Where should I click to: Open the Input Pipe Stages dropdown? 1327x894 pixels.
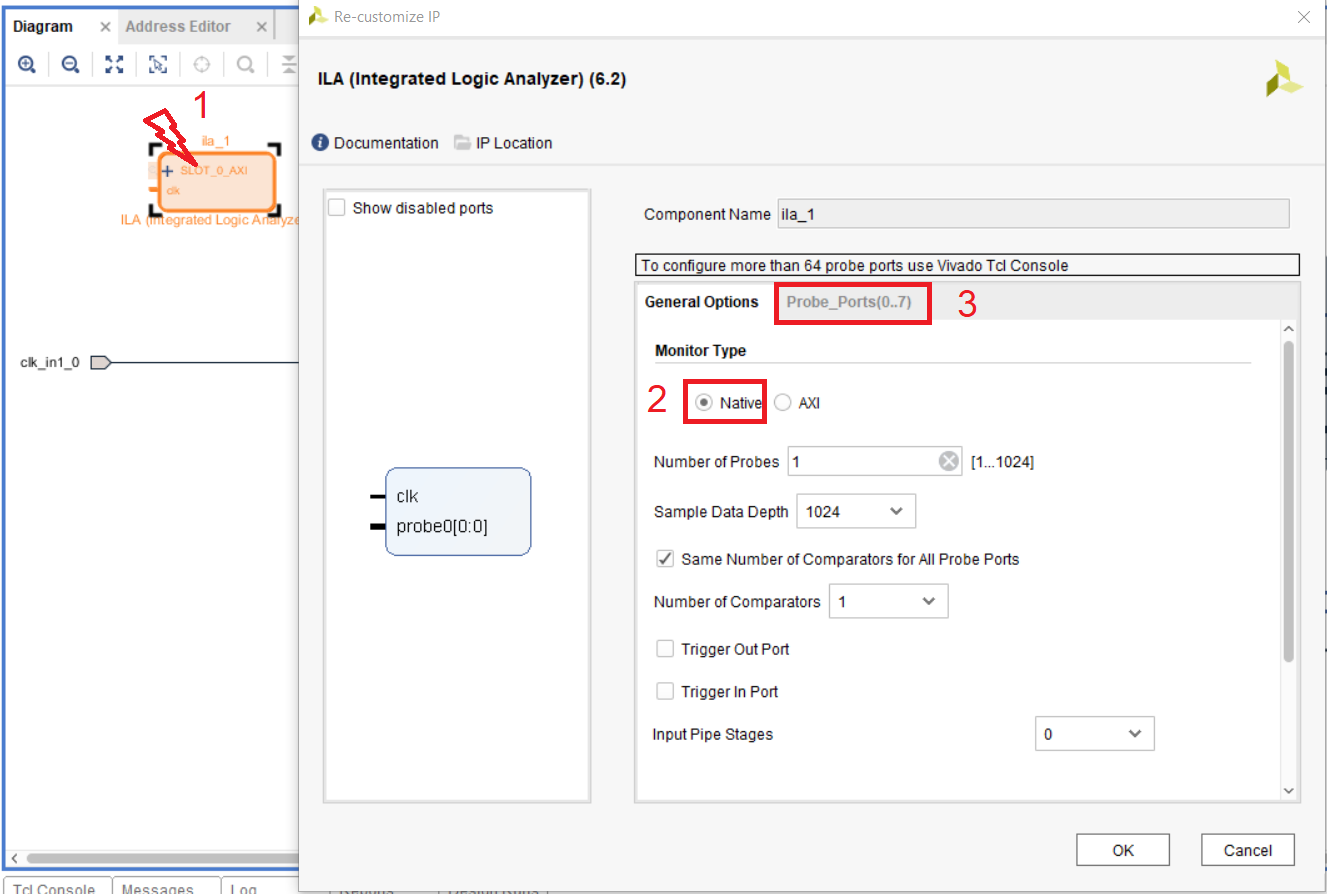coord(1094,734)
